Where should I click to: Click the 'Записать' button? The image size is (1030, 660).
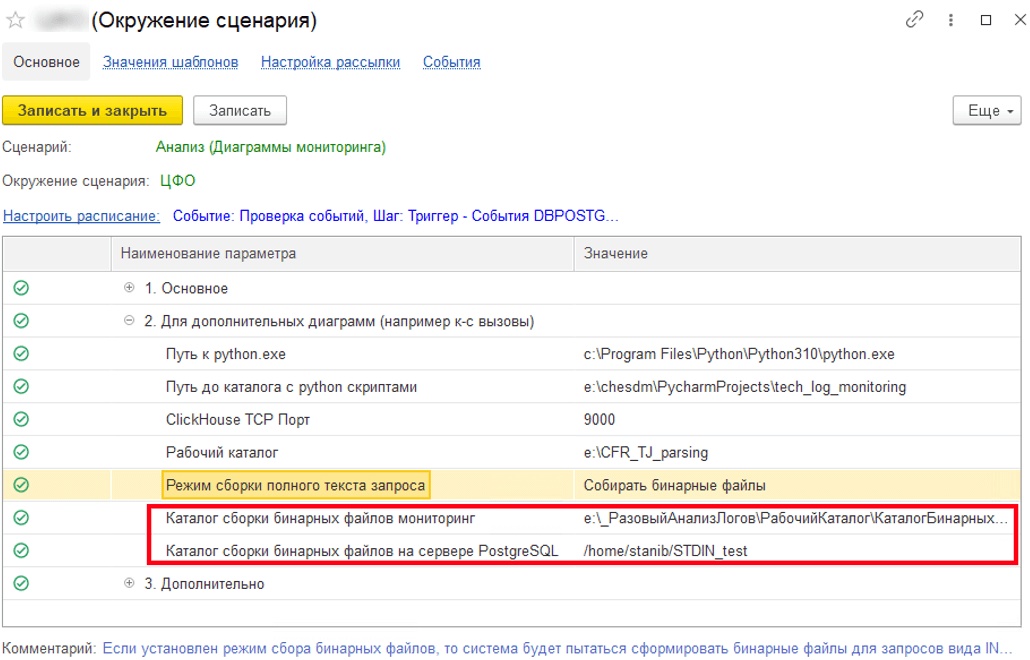pyautogui.click(x=239, y=110)
